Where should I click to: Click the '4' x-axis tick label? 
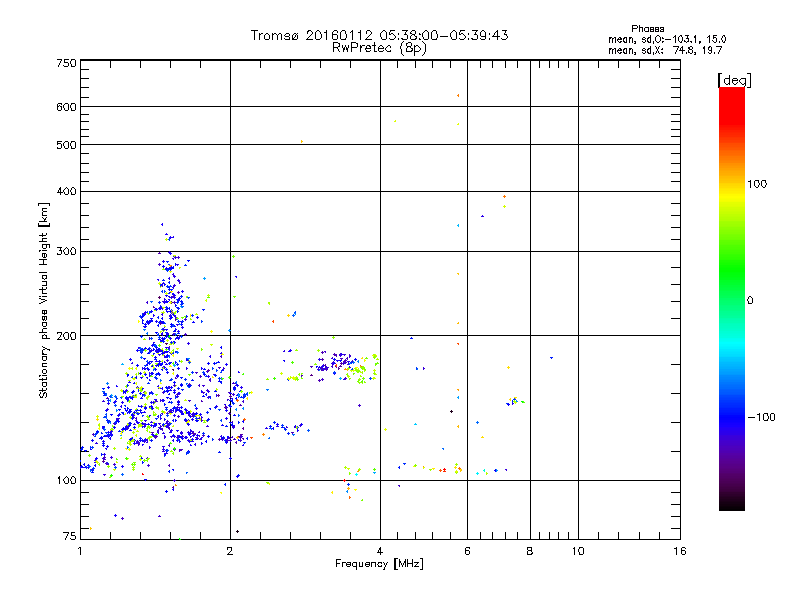380,551
